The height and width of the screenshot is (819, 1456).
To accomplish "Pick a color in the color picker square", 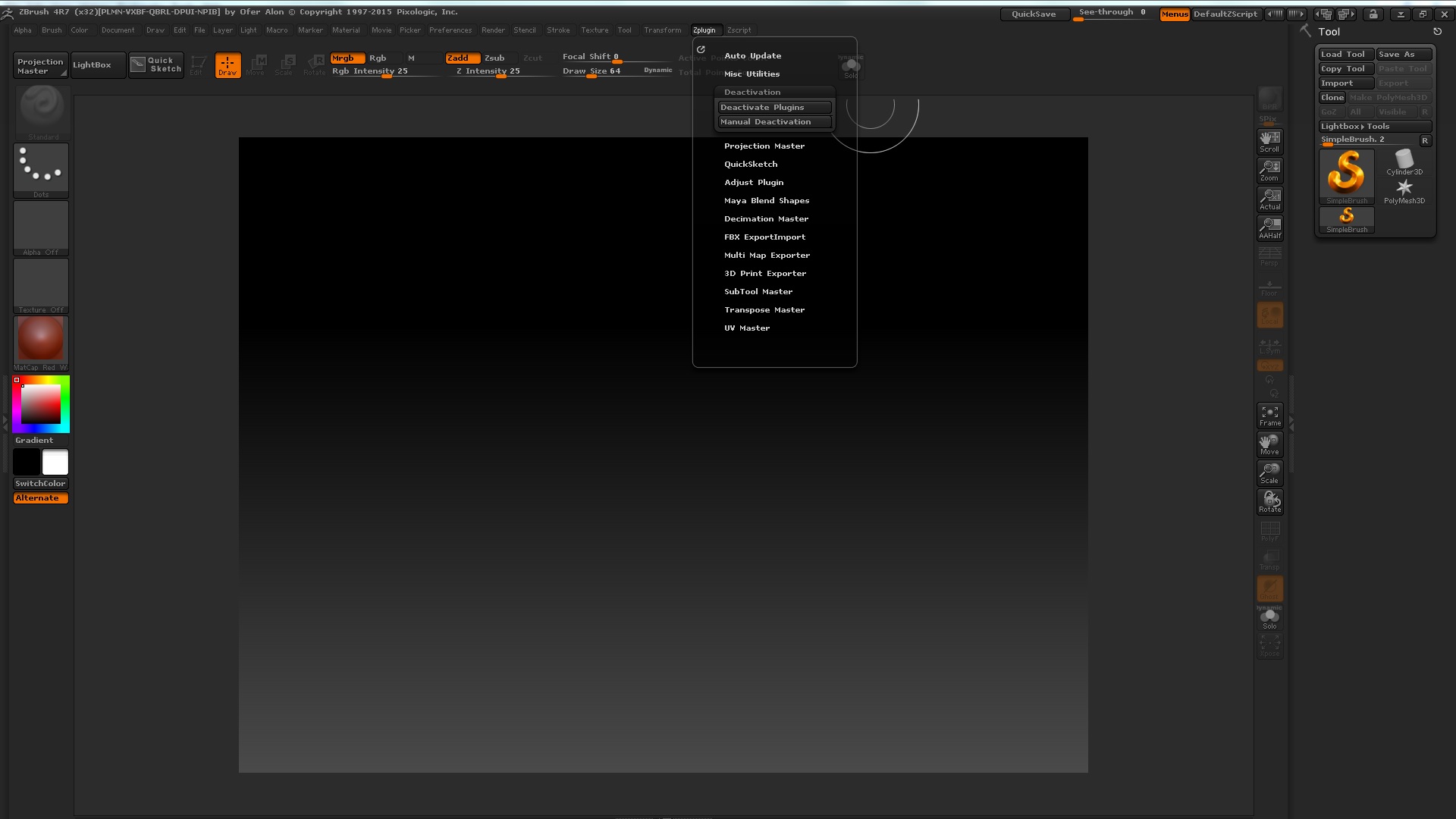I will tap(41, 404).
